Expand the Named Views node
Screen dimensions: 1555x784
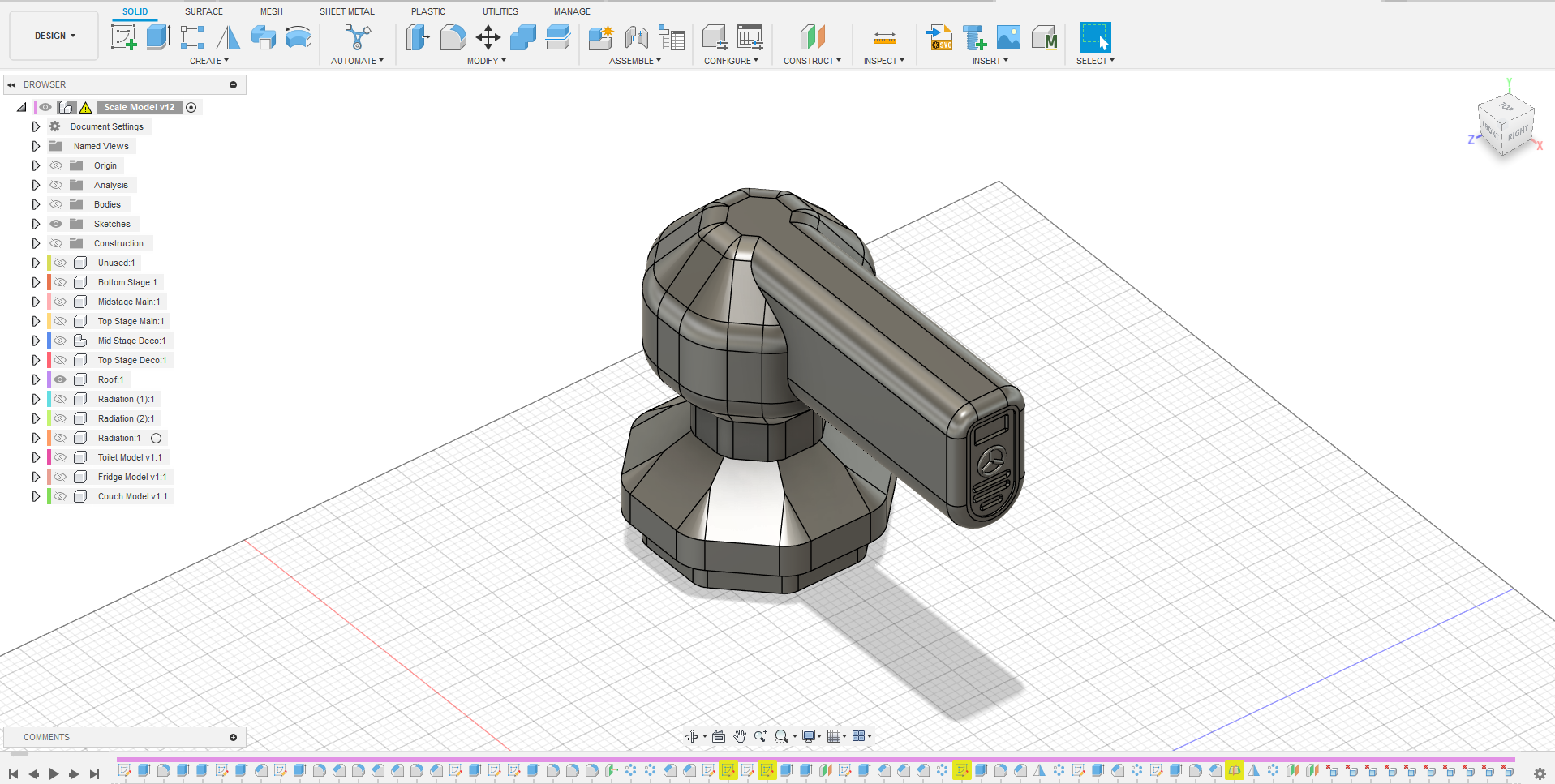coord(36,146)
